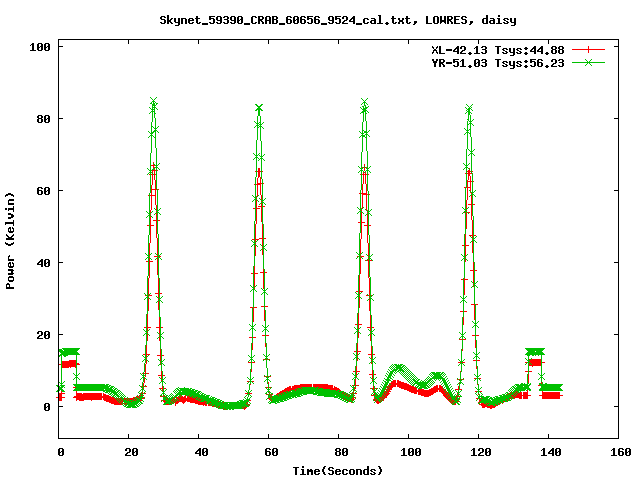Click the top of the second green peak near 57 seconds
This screenshot has height=480, width=640.
point(259,108)
